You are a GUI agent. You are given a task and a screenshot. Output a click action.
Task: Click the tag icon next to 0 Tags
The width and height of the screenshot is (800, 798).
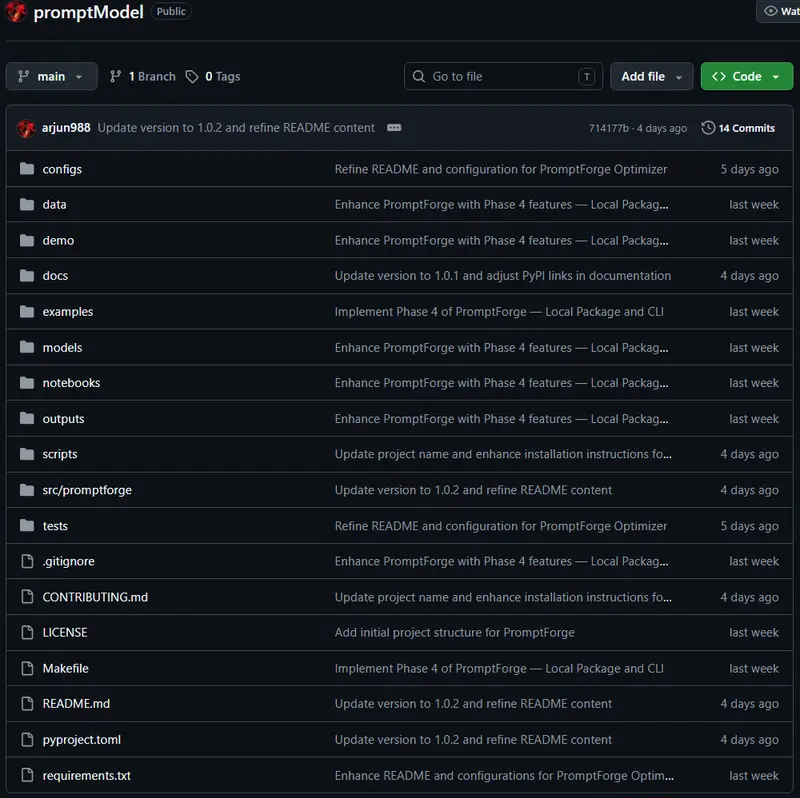[x=192, y=77]
